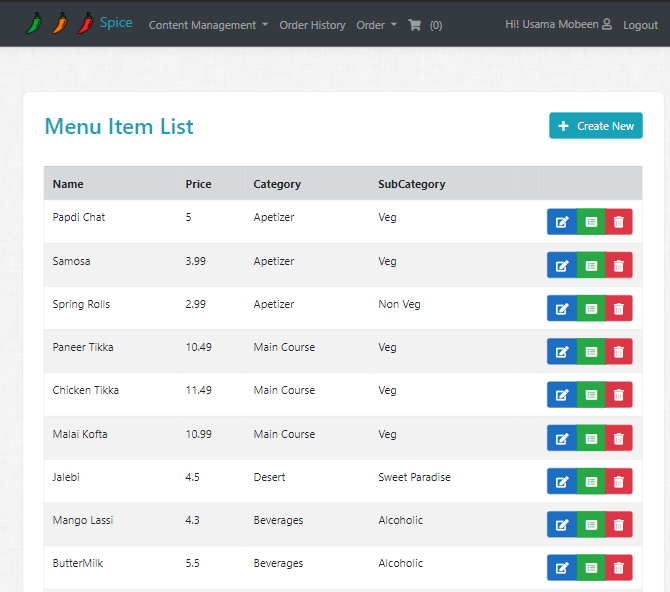Image resolution: width=670 pixels, height=592 pixels.
Task: Click the cart count (0)
Action: click(x=436, y=25)
